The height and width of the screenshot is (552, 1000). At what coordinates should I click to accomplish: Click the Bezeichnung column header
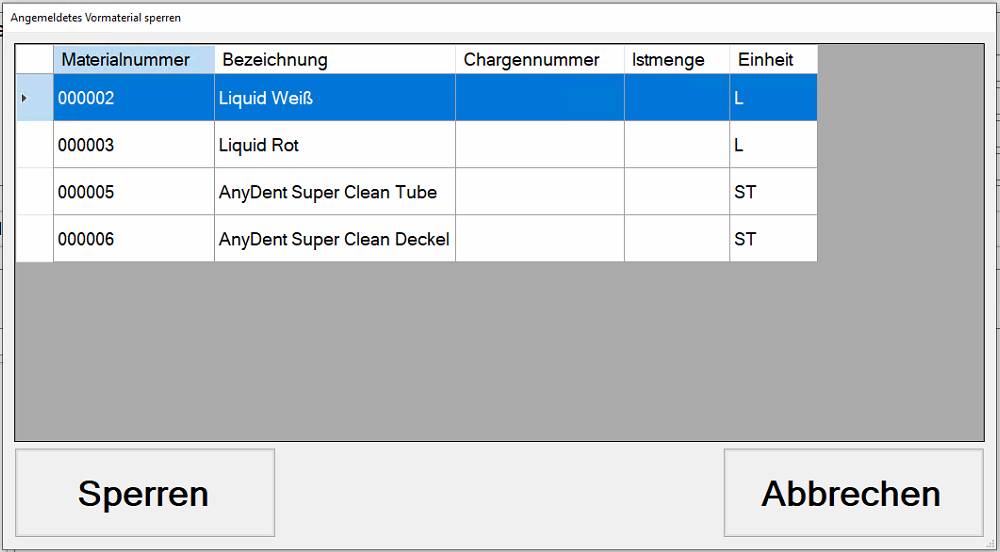(334, 60)
